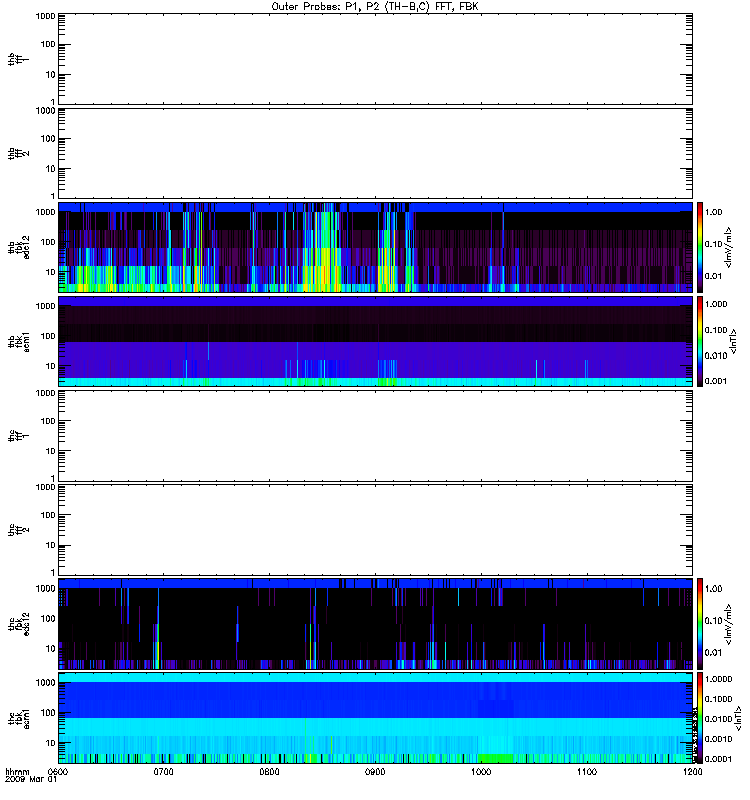Image resolution: width=750 pixels, height=800 pixels.
Task: Click the <|mV/m|> unit label of thc edc12 color bar
Action: pos(729,624)
